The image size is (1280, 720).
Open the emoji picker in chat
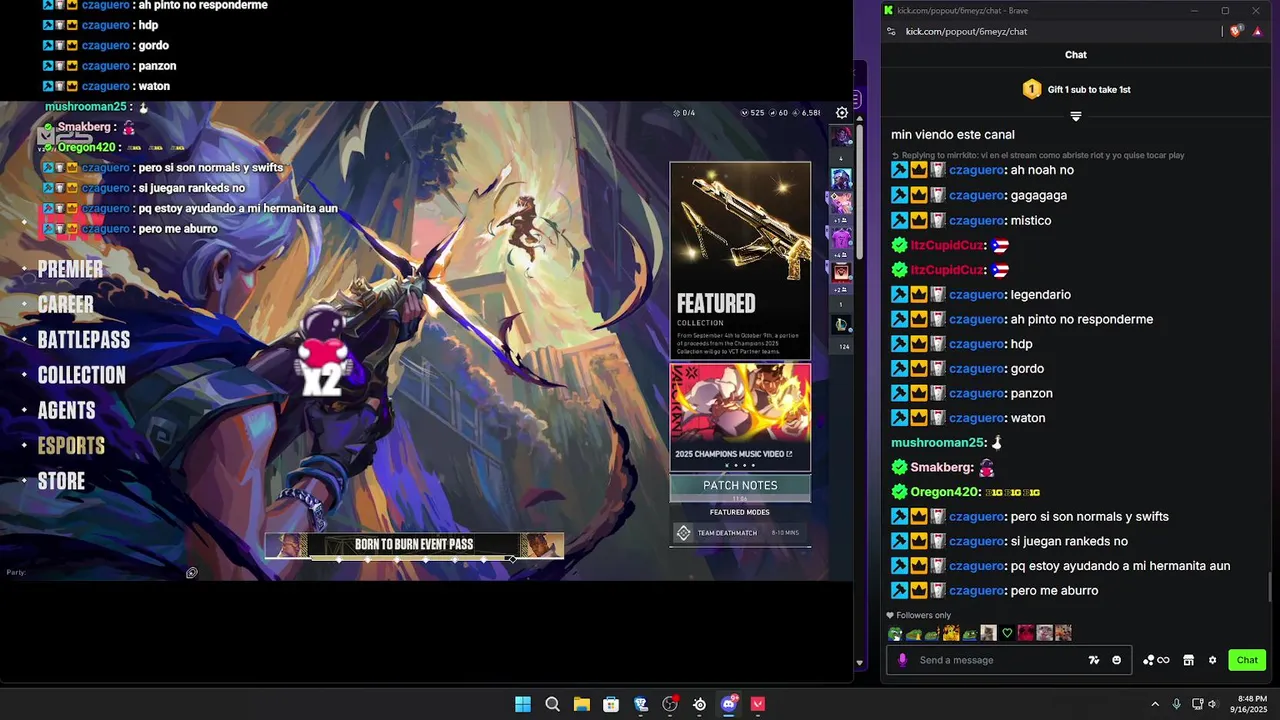[1116, 660]
